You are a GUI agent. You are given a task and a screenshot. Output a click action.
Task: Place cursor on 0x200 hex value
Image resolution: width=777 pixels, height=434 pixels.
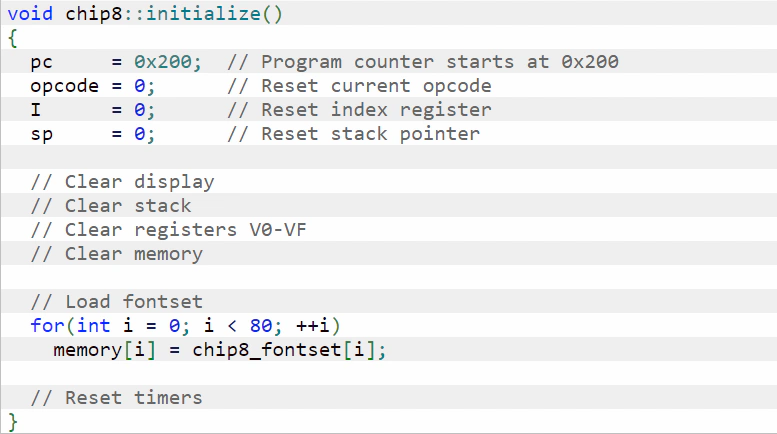163,62
